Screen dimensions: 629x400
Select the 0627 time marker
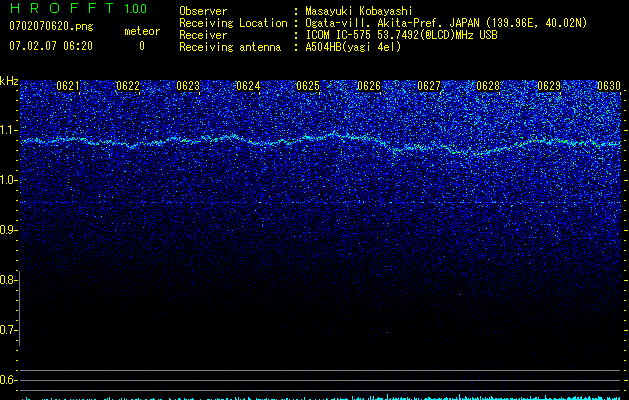click(x=428, y=86)
